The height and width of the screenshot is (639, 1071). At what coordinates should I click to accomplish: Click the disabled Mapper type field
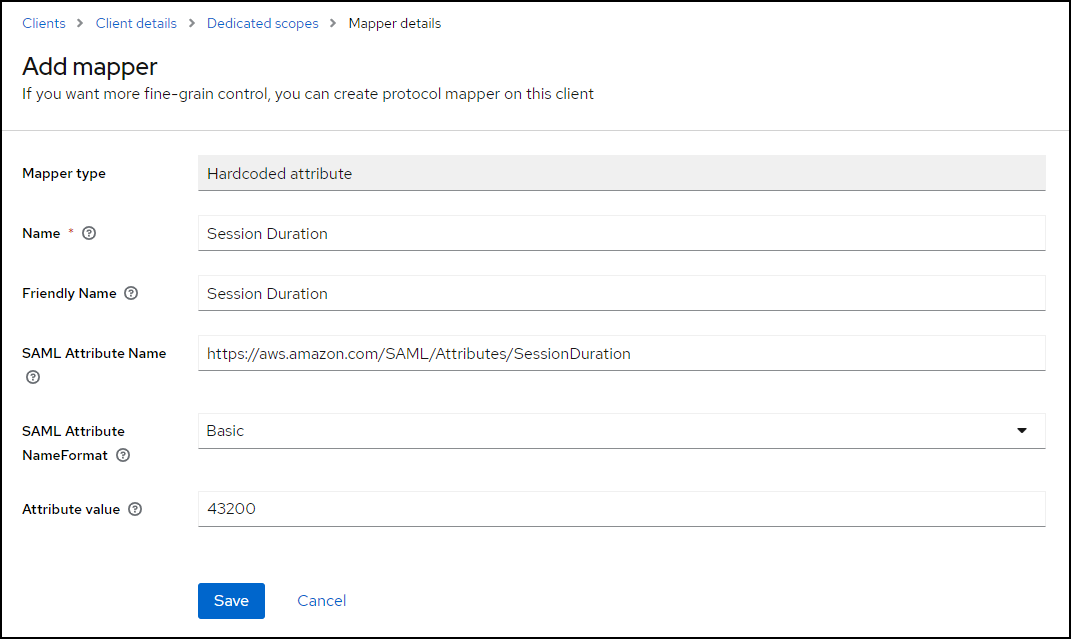621,174
